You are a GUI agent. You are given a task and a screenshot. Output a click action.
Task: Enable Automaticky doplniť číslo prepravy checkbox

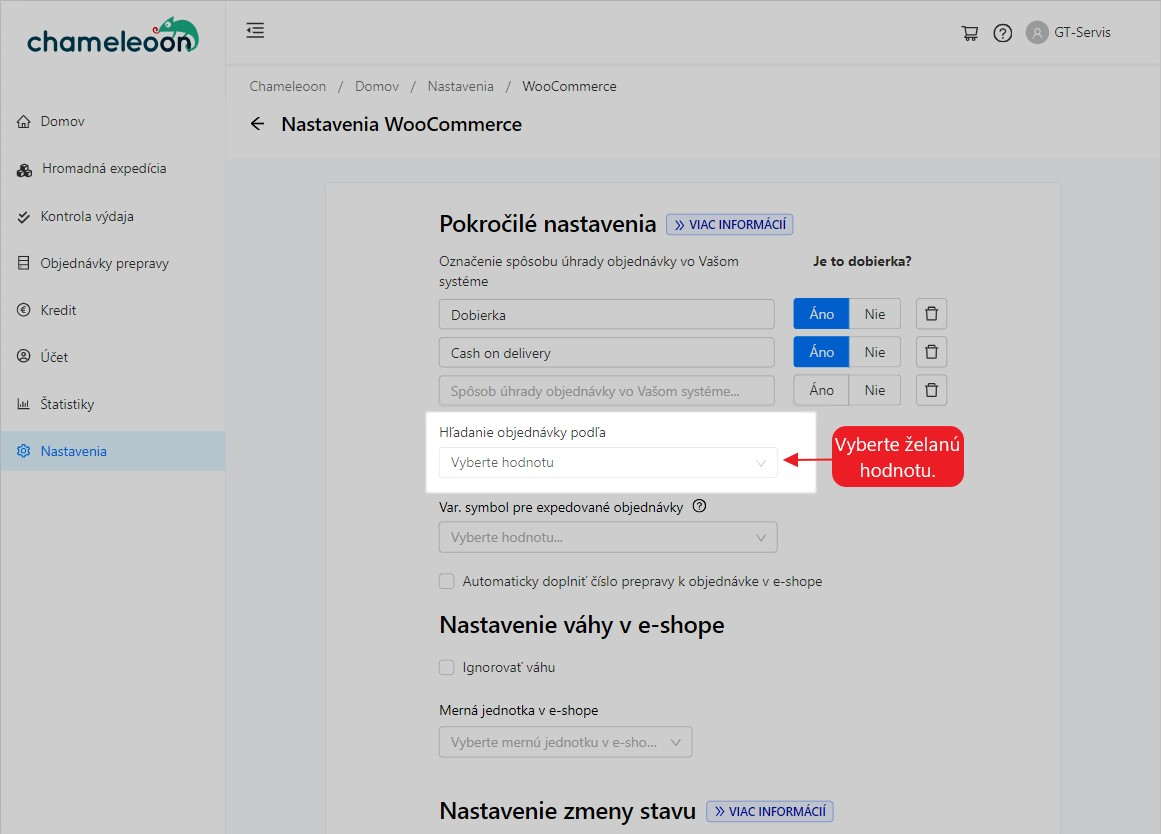point(447,581)
